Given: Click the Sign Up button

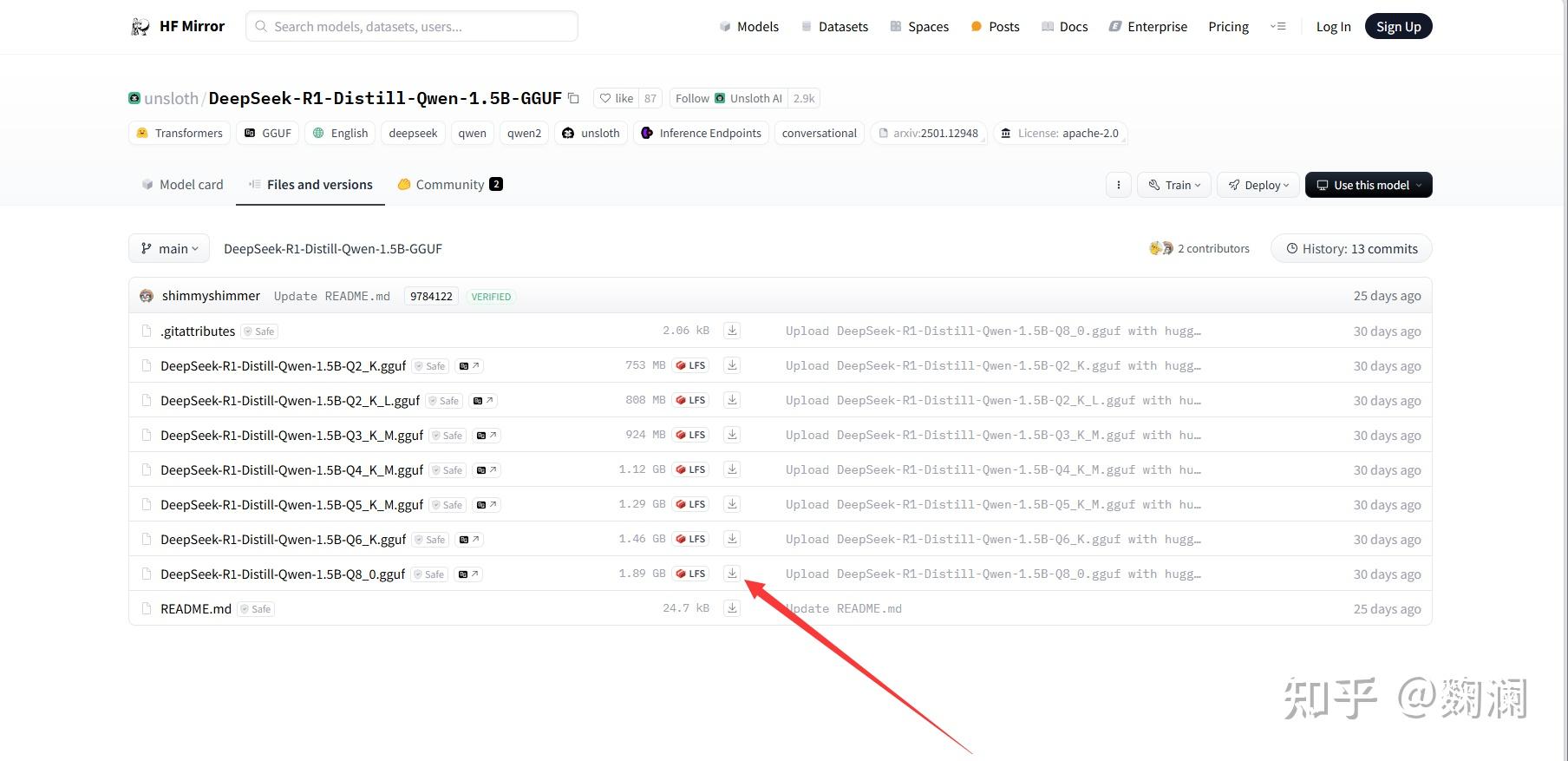Looking at the screenshot, I should [1398, 27].
